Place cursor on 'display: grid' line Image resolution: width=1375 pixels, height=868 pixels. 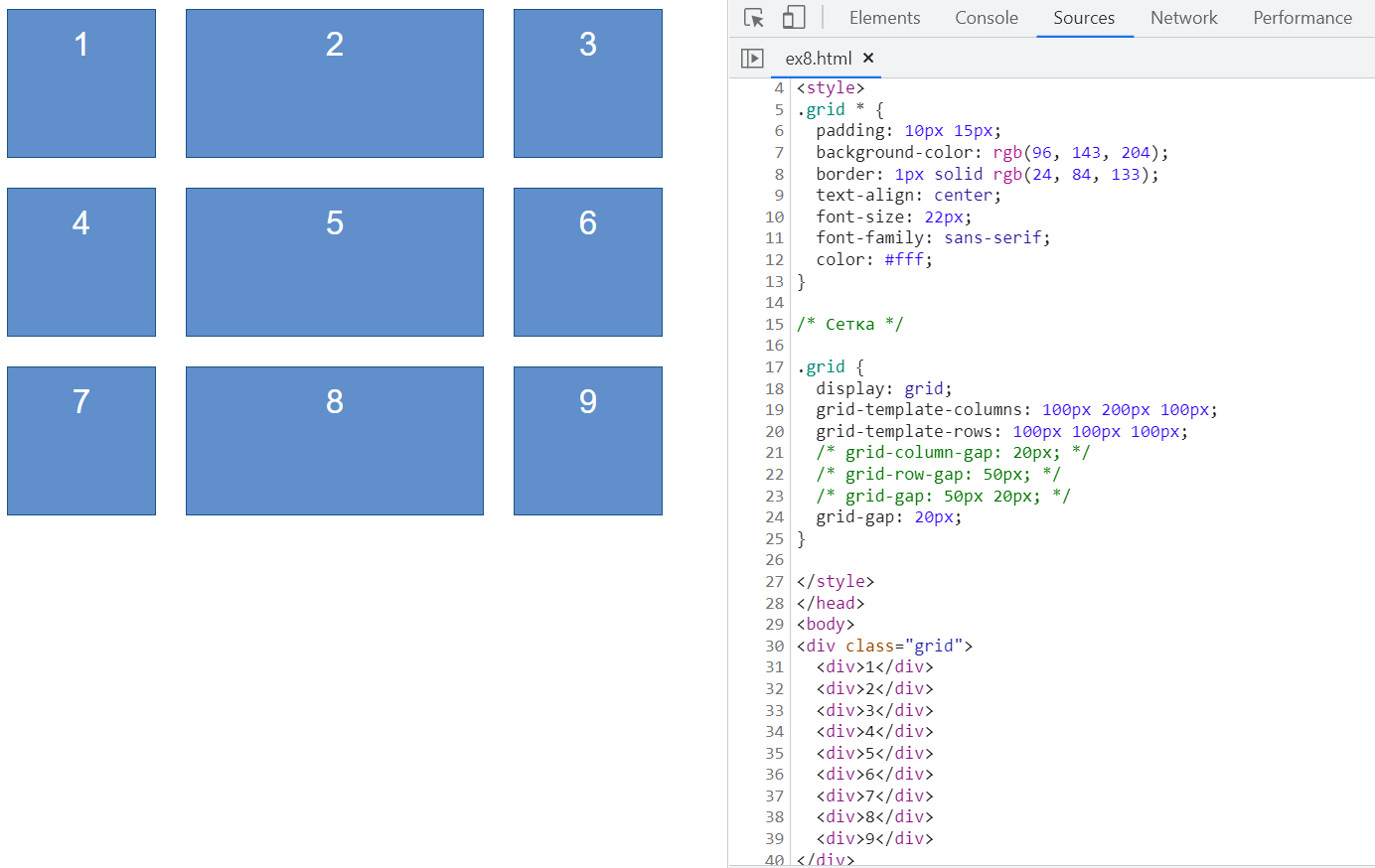coord(883,388)
